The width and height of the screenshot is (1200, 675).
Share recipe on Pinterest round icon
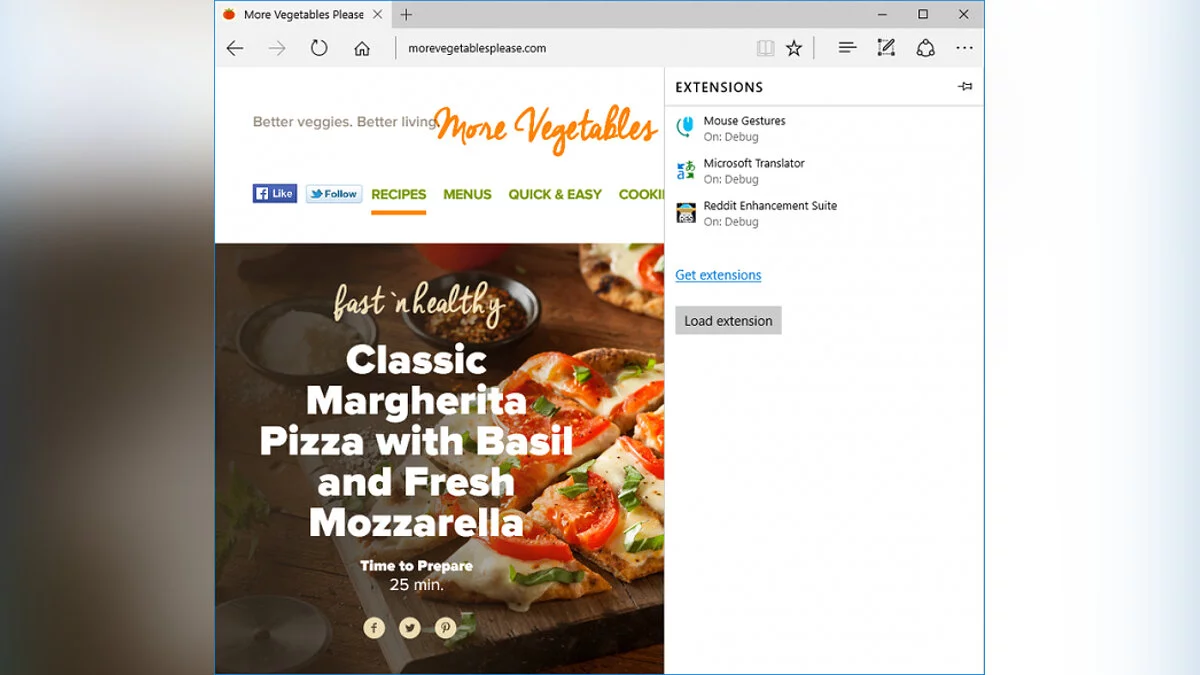click(x=446, y=628)
